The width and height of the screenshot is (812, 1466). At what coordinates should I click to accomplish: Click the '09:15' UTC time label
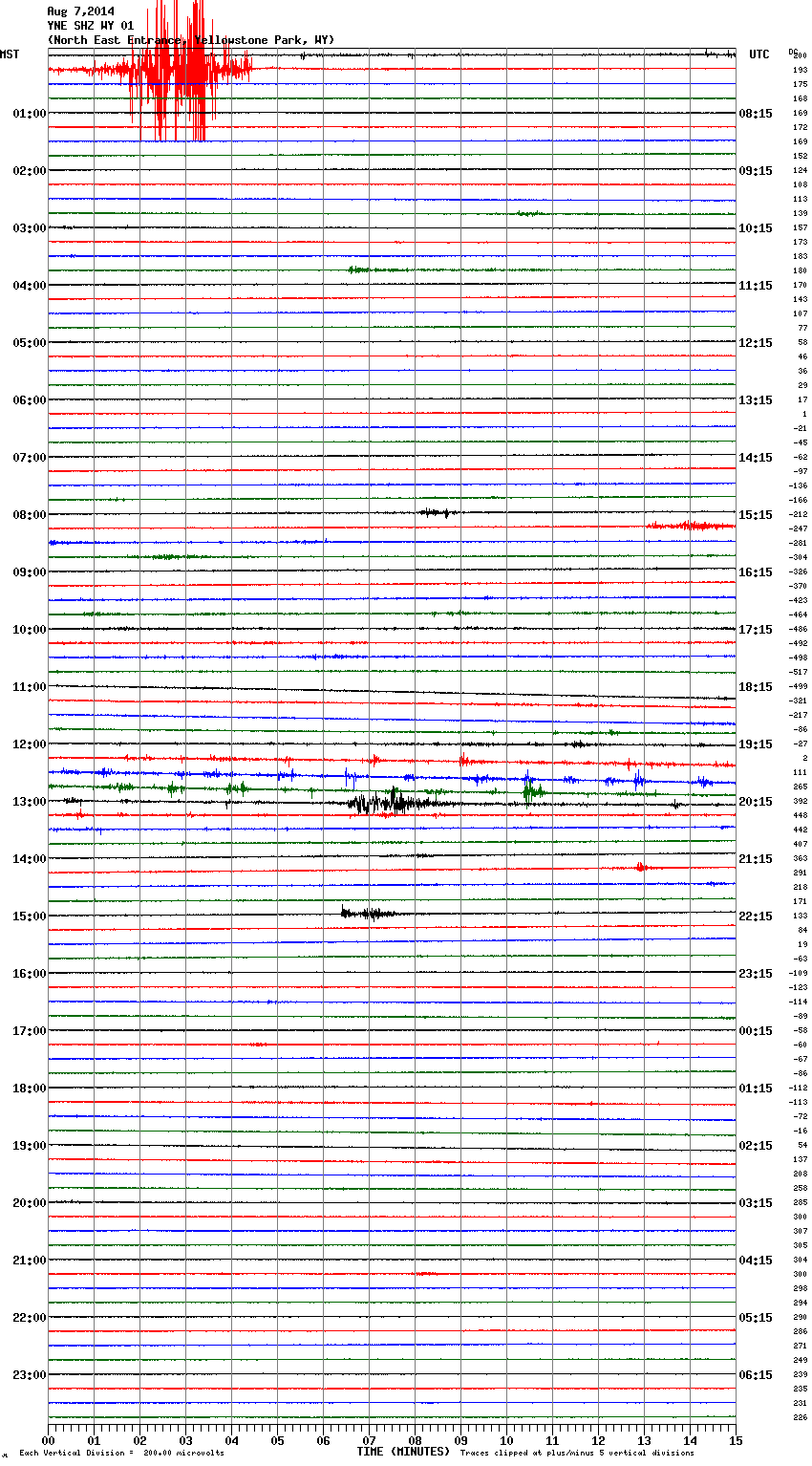pos(756,171)
